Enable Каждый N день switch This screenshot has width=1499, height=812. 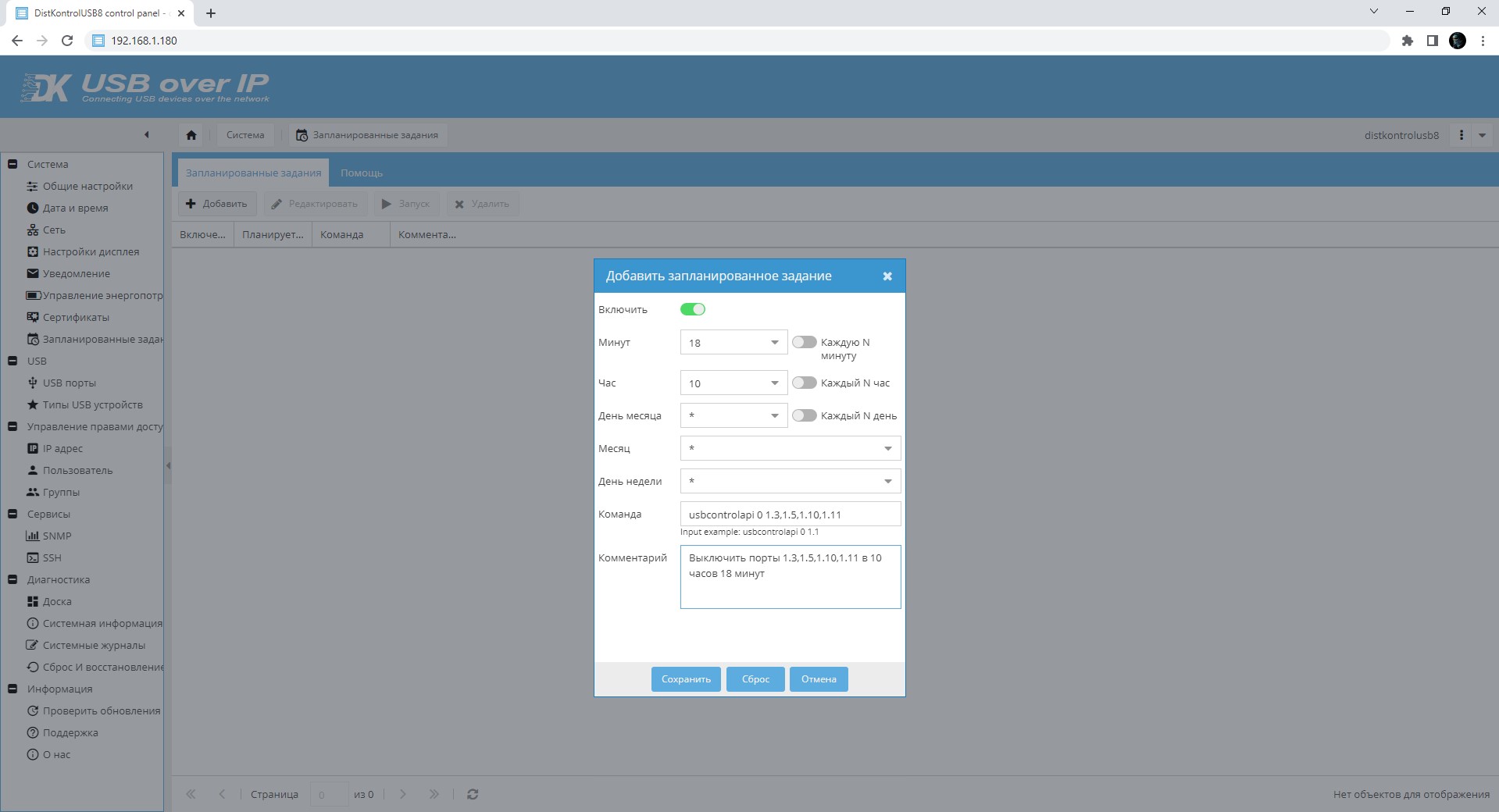tap(805, 415)
